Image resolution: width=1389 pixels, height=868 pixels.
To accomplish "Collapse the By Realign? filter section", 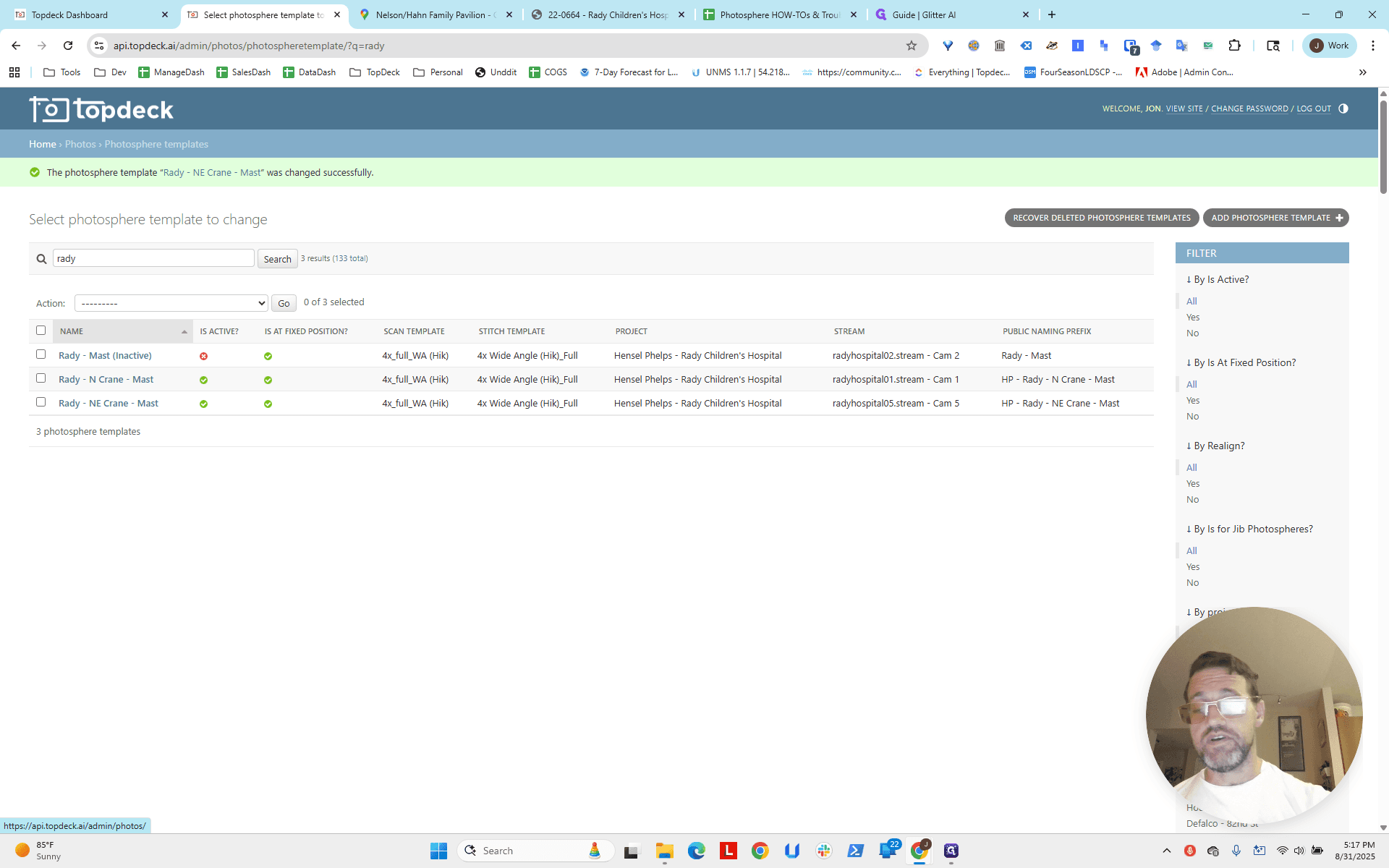I will tap(1215, 446).
